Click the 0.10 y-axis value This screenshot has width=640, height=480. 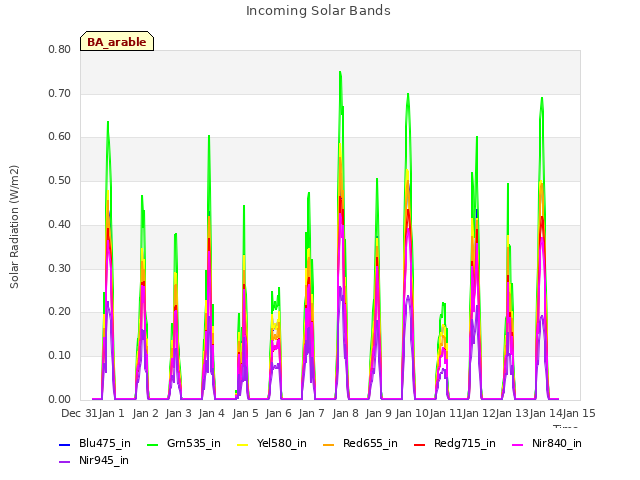click(60, 356)
